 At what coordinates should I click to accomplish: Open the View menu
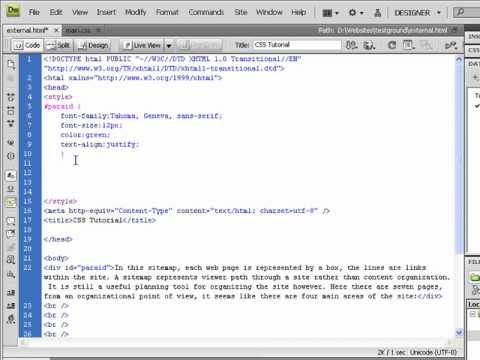pos(80,12)
